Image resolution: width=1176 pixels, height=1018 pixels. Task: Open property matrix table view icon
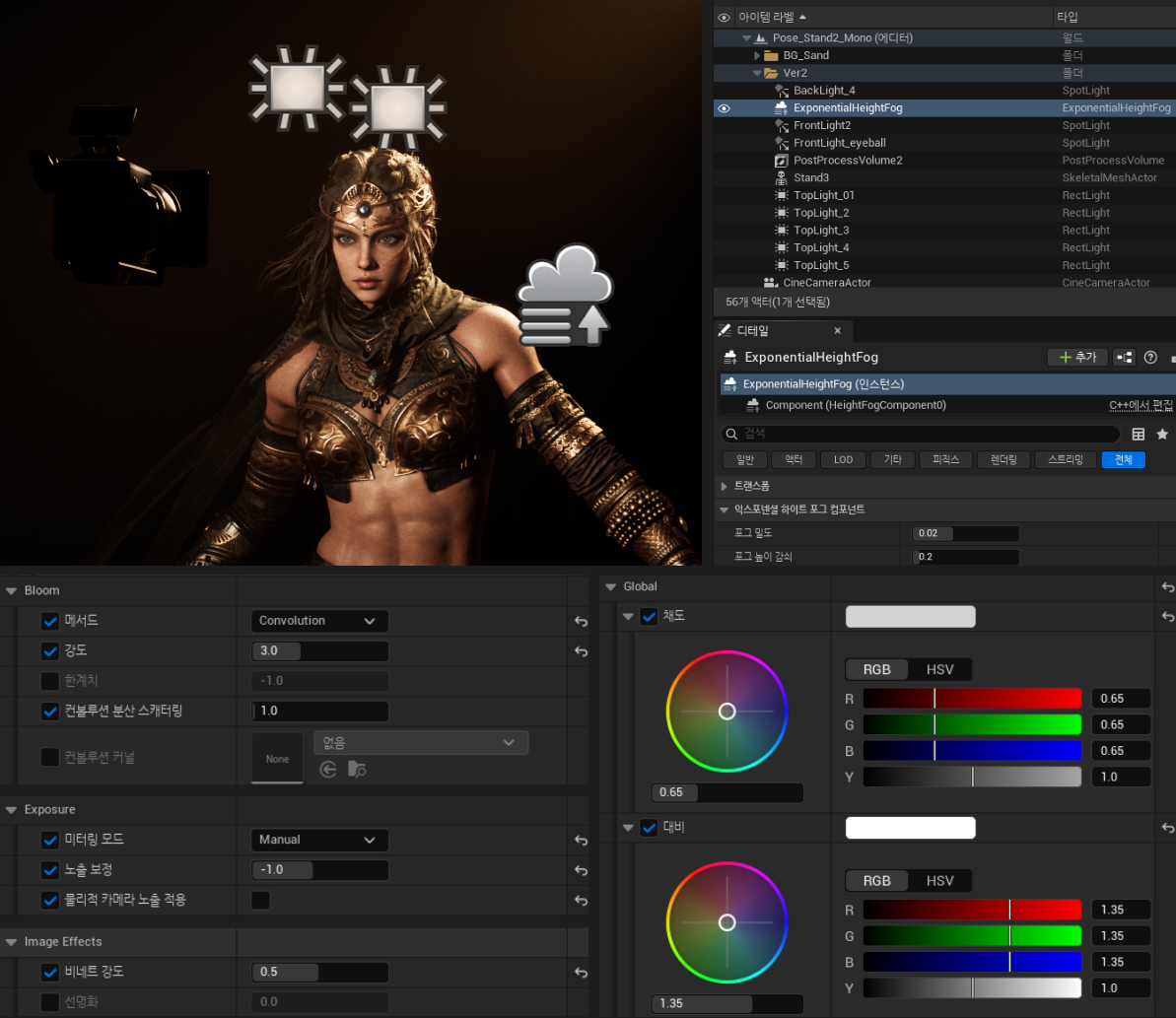tap(1138, 434)
